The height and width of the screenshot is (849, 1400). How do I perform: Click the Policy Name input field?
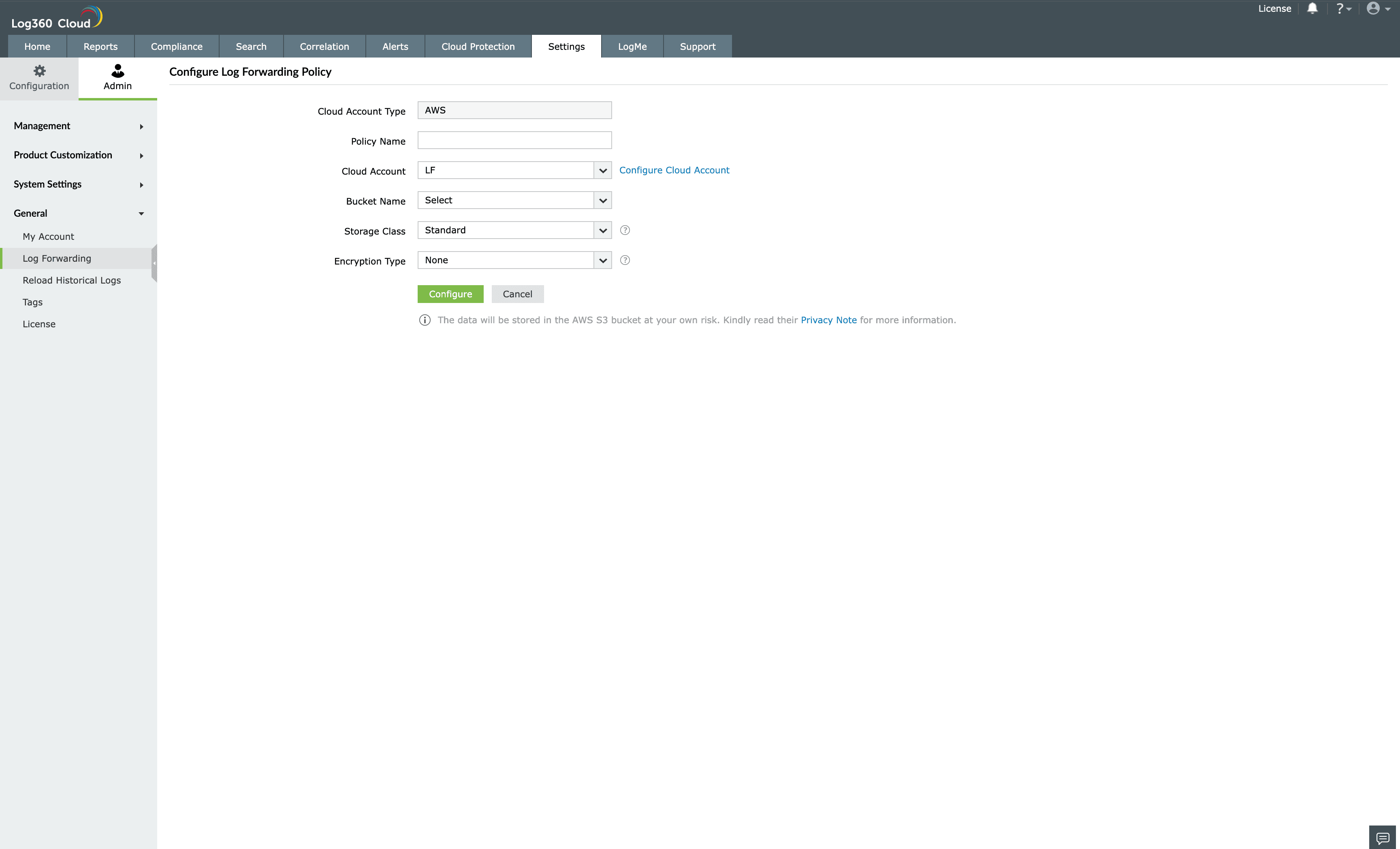pos(514,141)
